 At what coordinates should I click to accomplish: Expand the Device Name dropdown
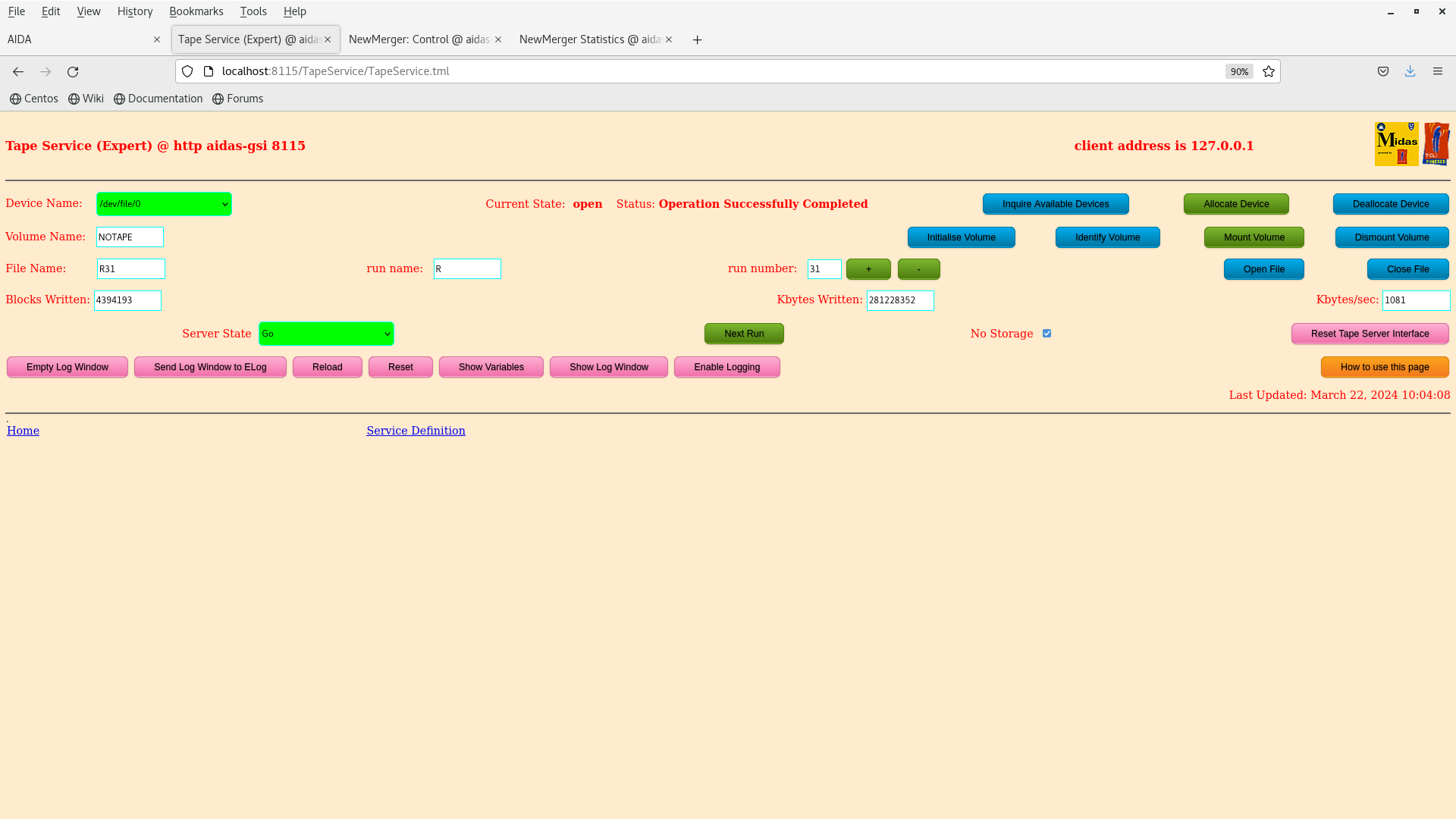(x=164, y=204)
